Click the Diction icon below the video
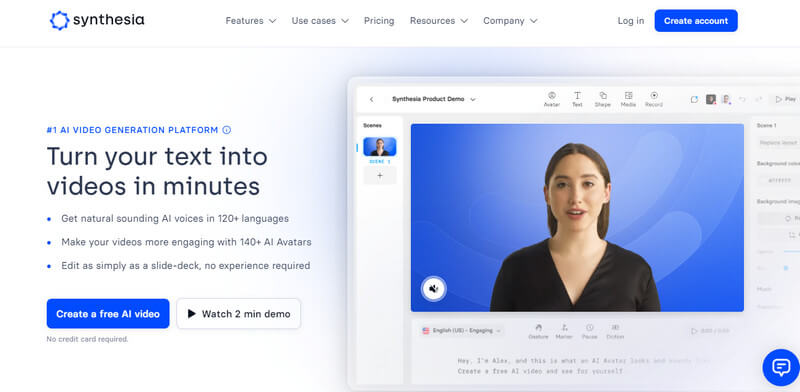This screenshot has height=392, width=800. pos(615,331)
